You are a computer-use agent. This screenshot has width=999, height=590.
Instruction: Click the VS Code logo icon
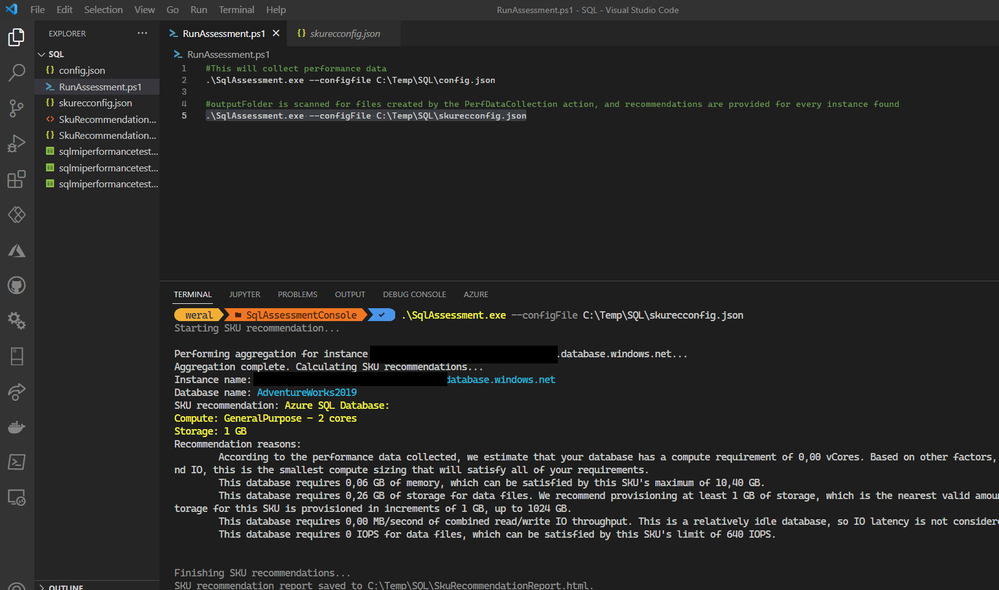tap(11, 10)
